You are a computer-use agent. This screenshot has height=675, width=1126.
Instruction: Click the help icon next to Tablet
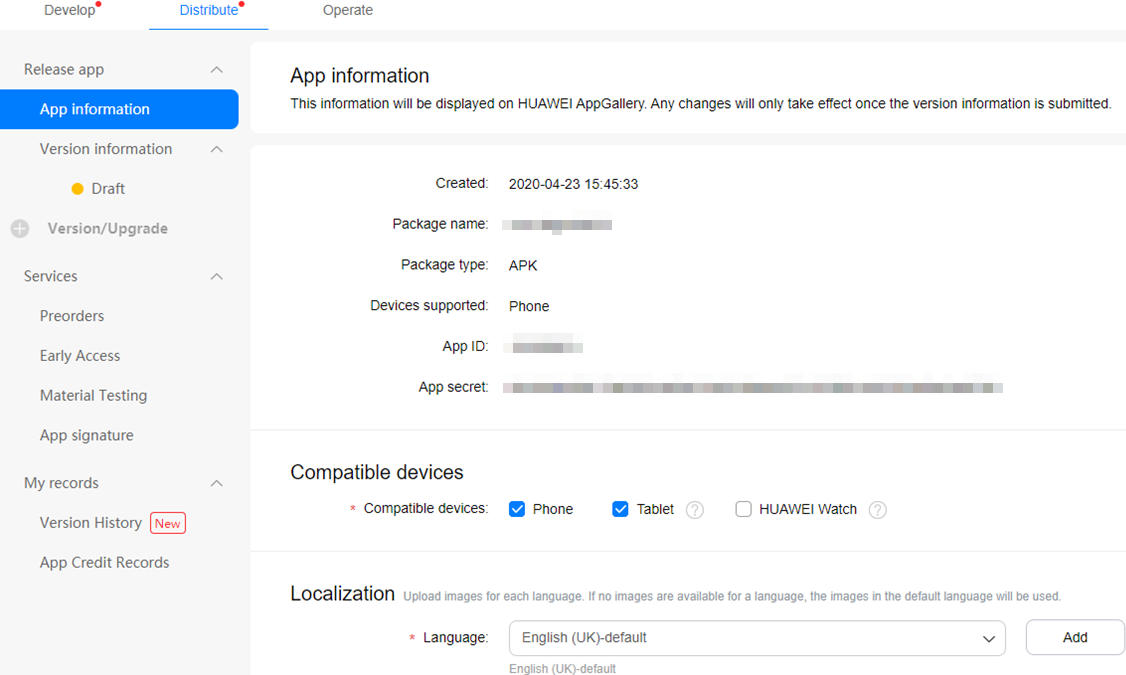pyautogui.click(x=694, y=510)
